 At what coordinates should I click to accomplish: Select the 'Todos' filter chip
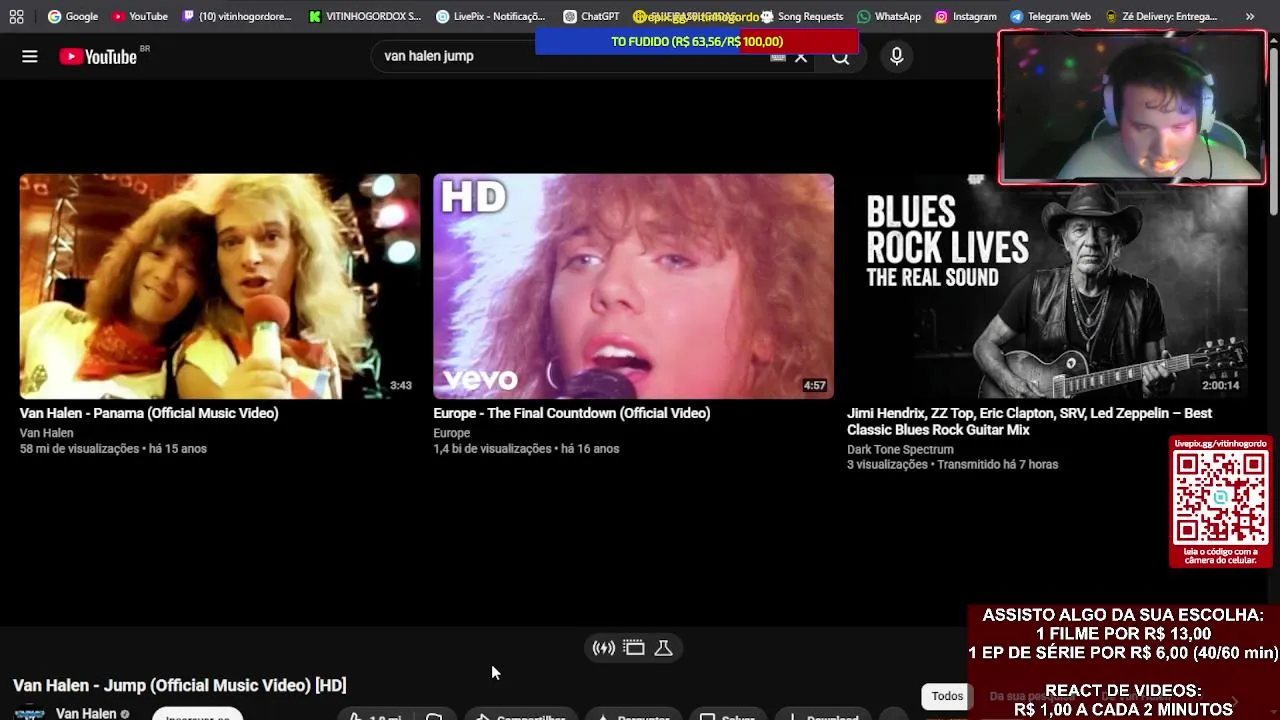click(x=947, y=696)
